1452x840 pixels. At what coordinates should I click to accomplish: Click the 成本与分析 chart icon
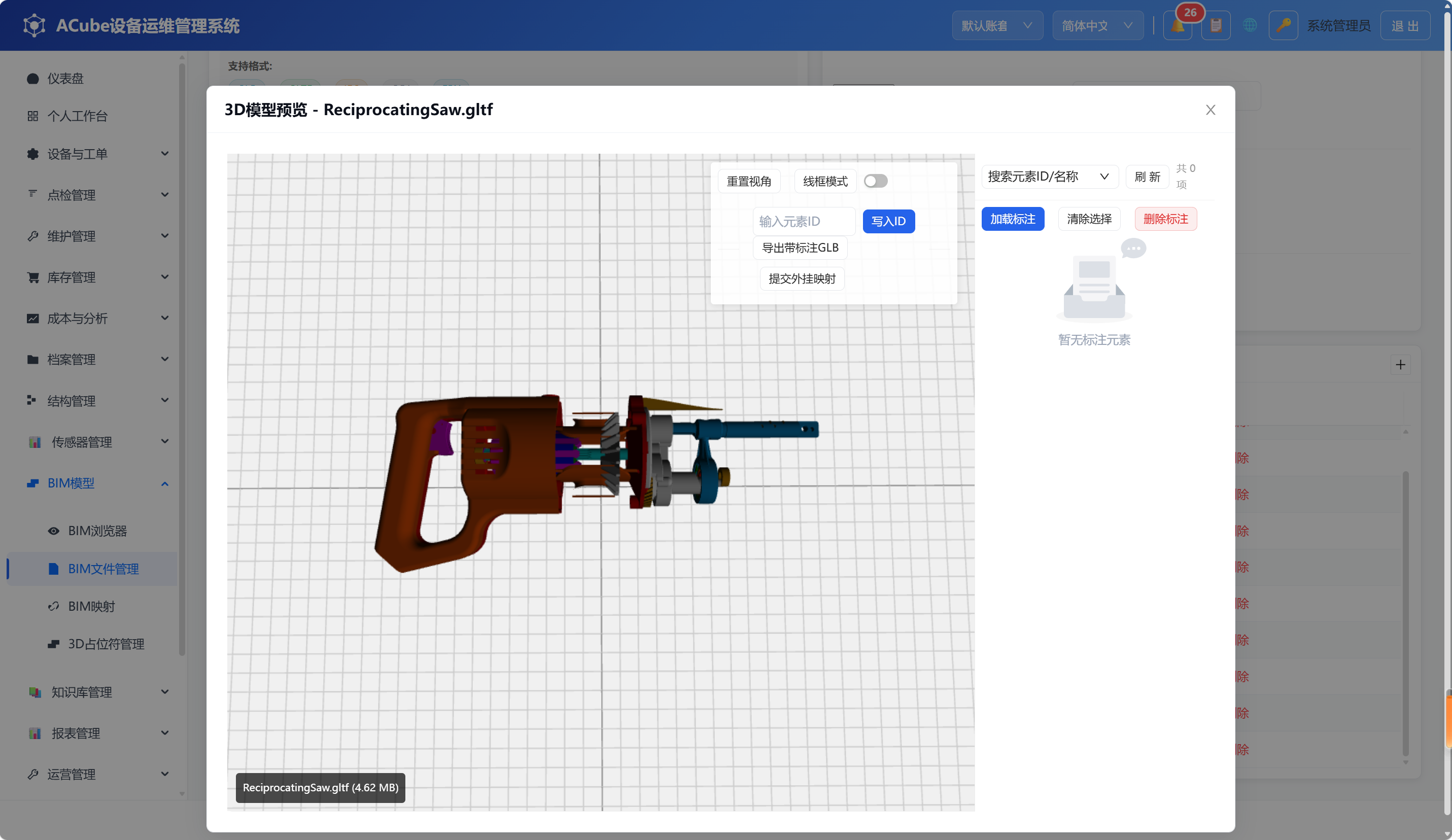pyautogui.click(x=33, y=318)
